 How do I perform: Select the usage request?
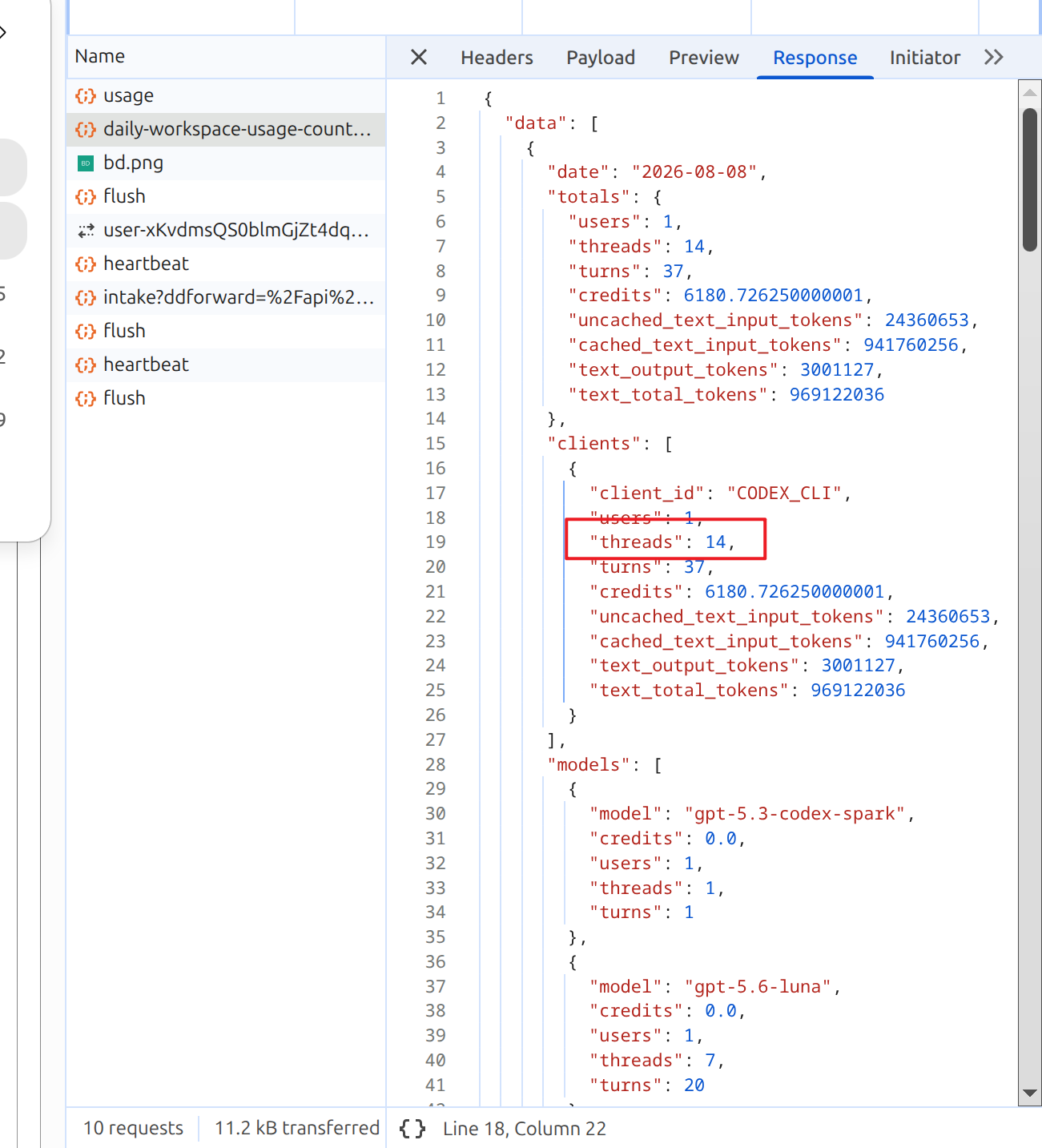226,95
